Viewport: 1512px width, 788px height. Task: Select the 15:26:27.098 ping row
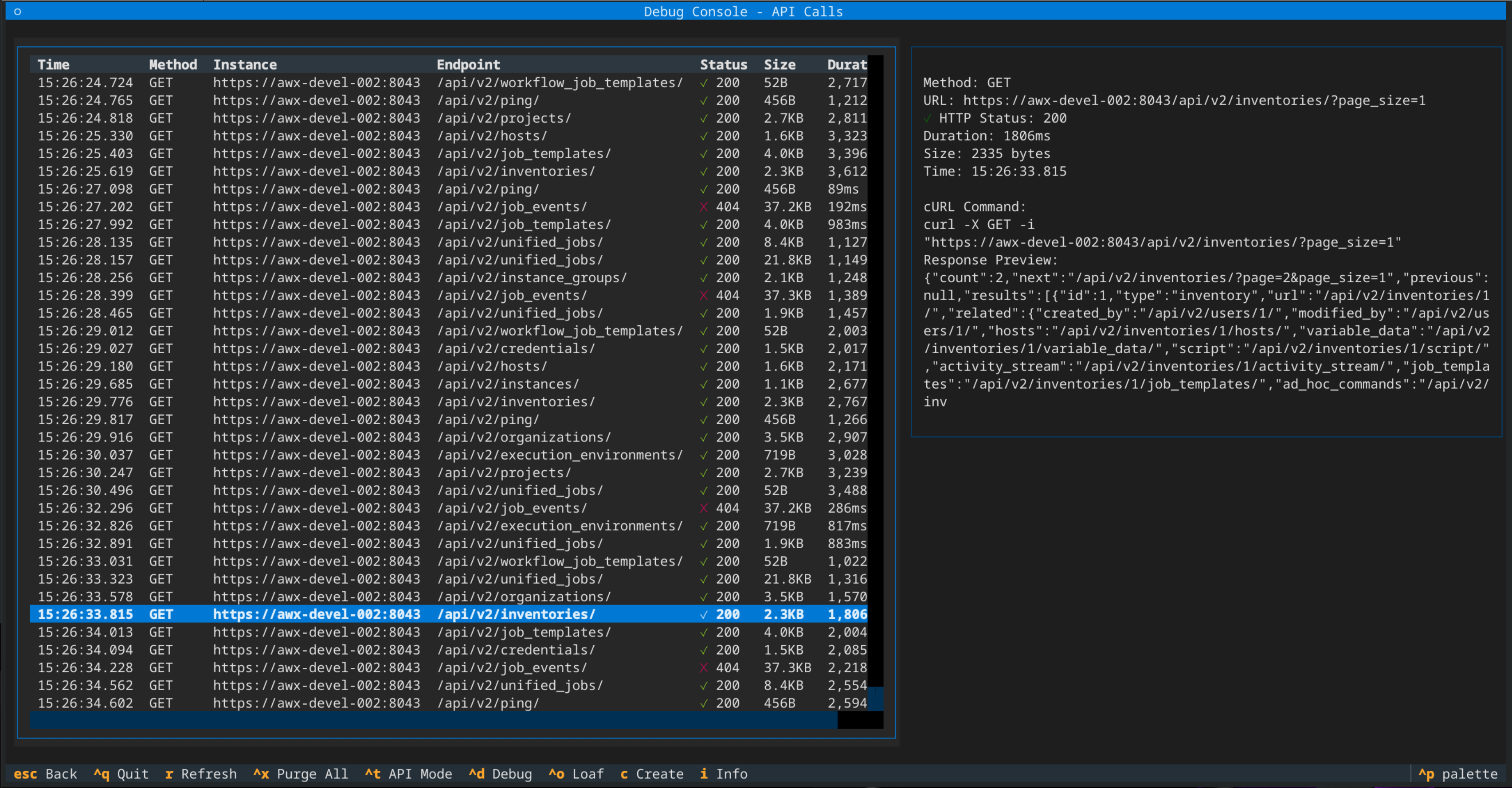(x=448, y=189)
